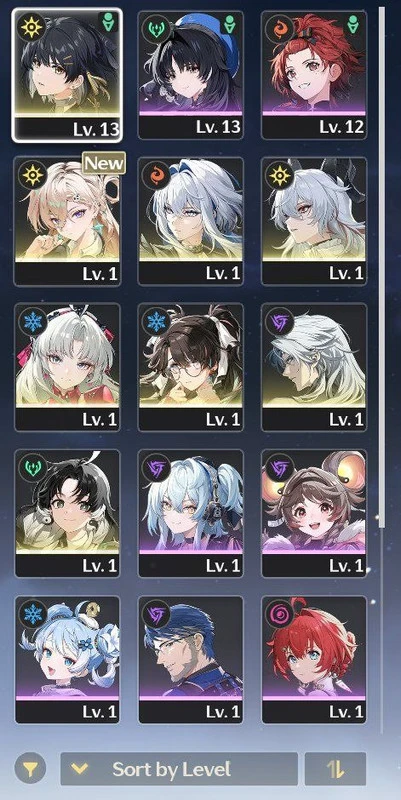Screen dimensions: 401x800
Task: Click the green team marker on the red-haired card
Action: point(353,22)
